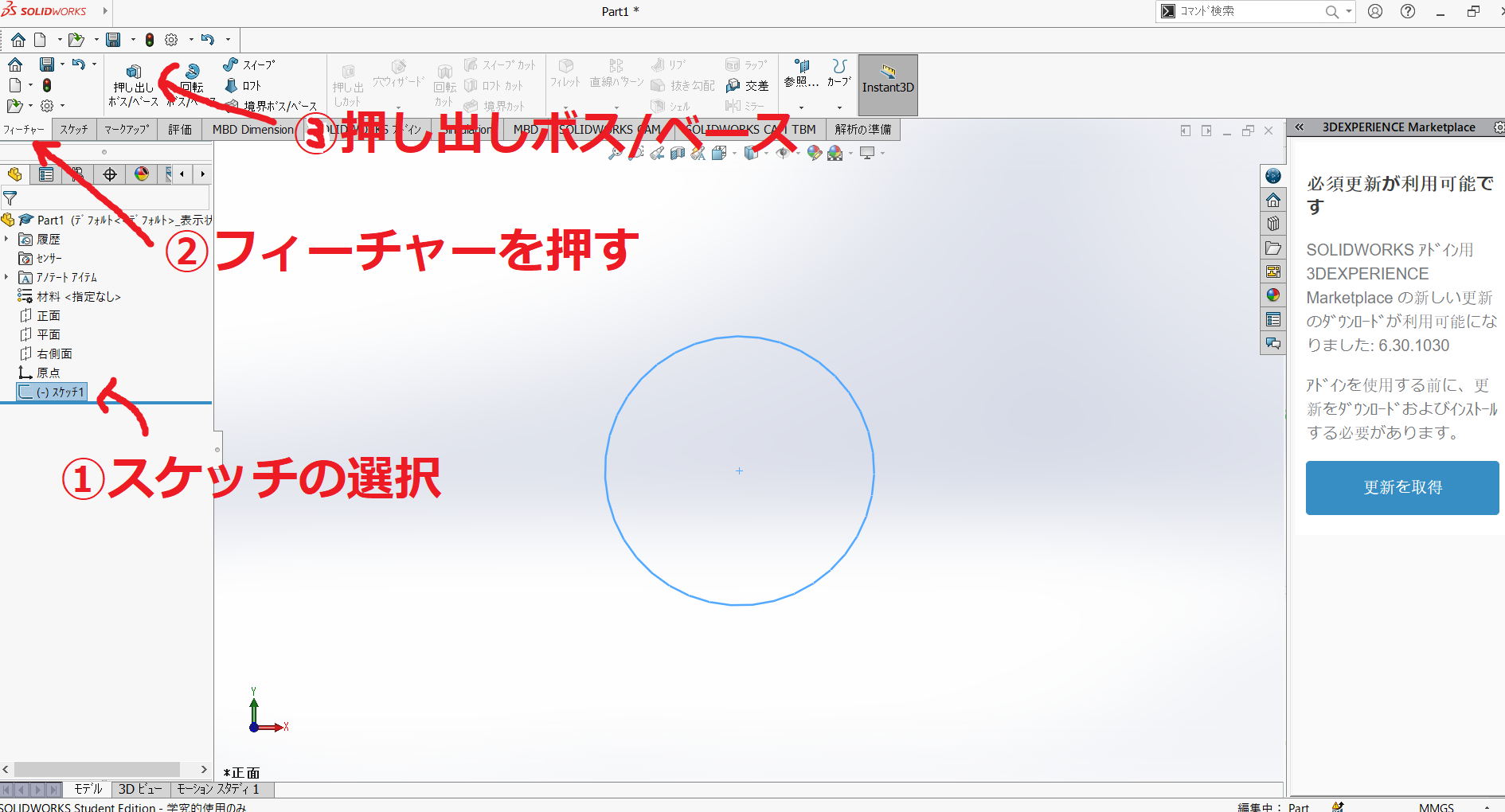This screenshot has height=812, width=1505.
Task: Select 原点 origin in the tree
Action: pyautogui.click(x=40, y=373)
